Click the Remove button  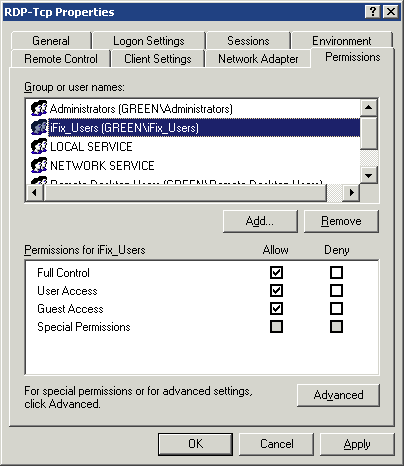pos(341,221)
